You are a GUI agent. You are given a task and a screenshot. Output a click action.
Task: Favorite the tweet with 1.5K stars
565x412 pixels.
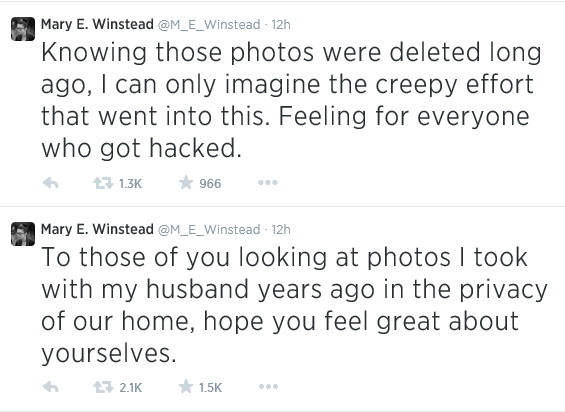pos(186,386)
